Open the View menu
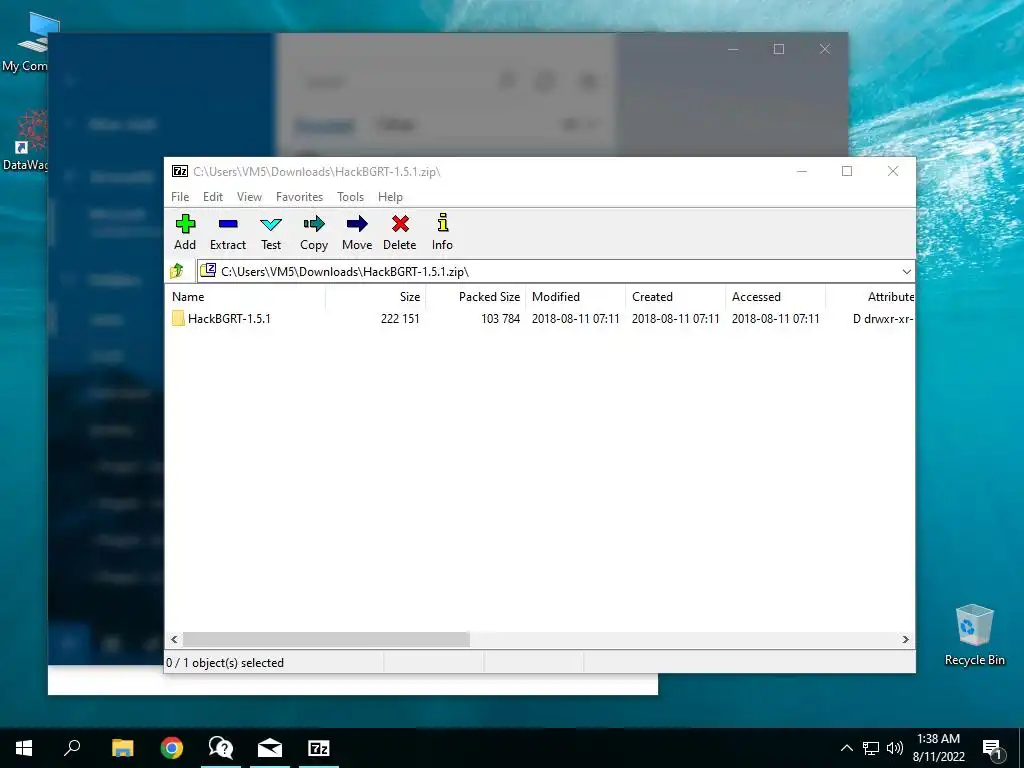 pos(249,197)
